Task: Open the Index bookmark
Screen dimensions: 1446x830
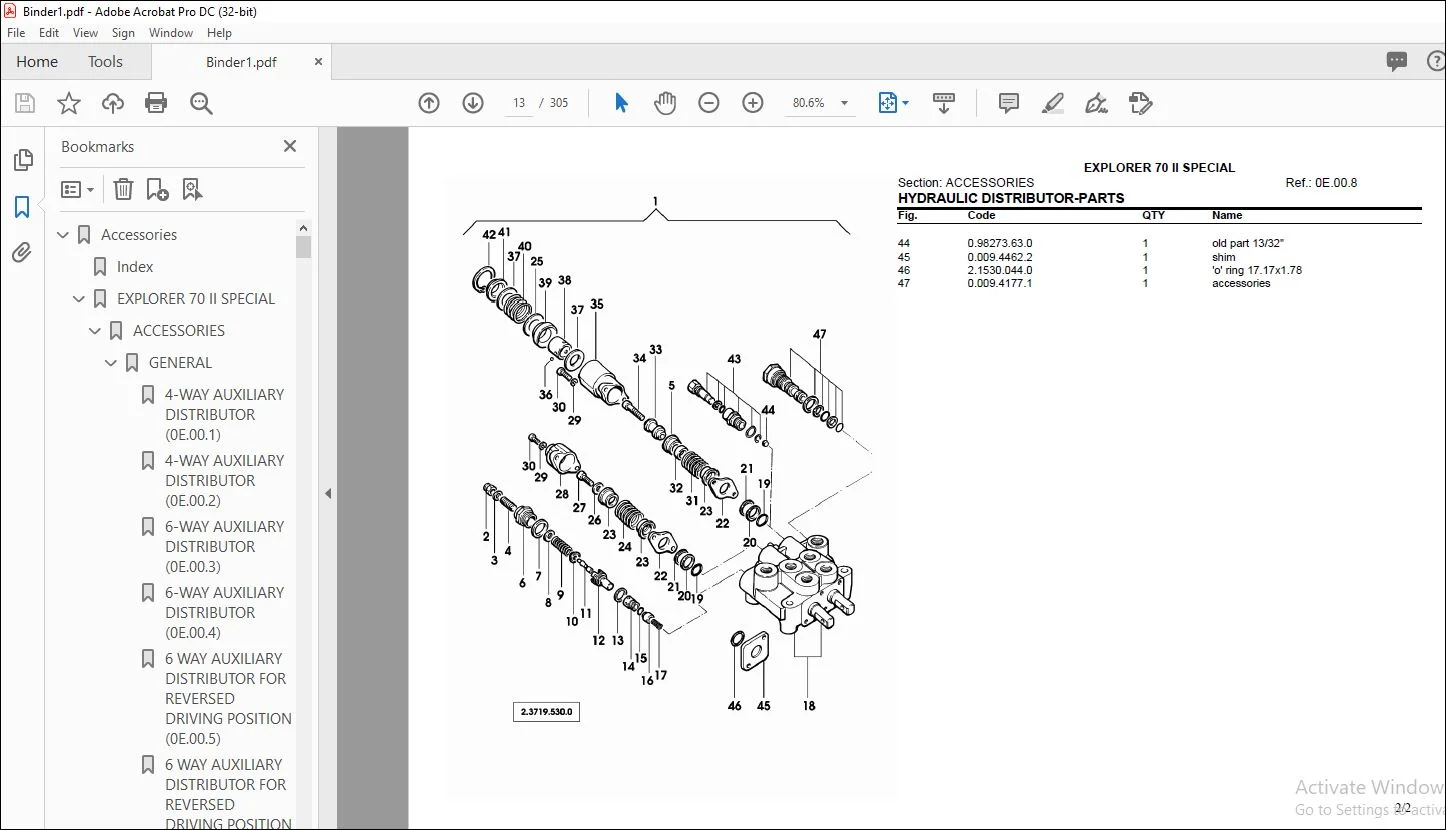Action: [135, 267]
